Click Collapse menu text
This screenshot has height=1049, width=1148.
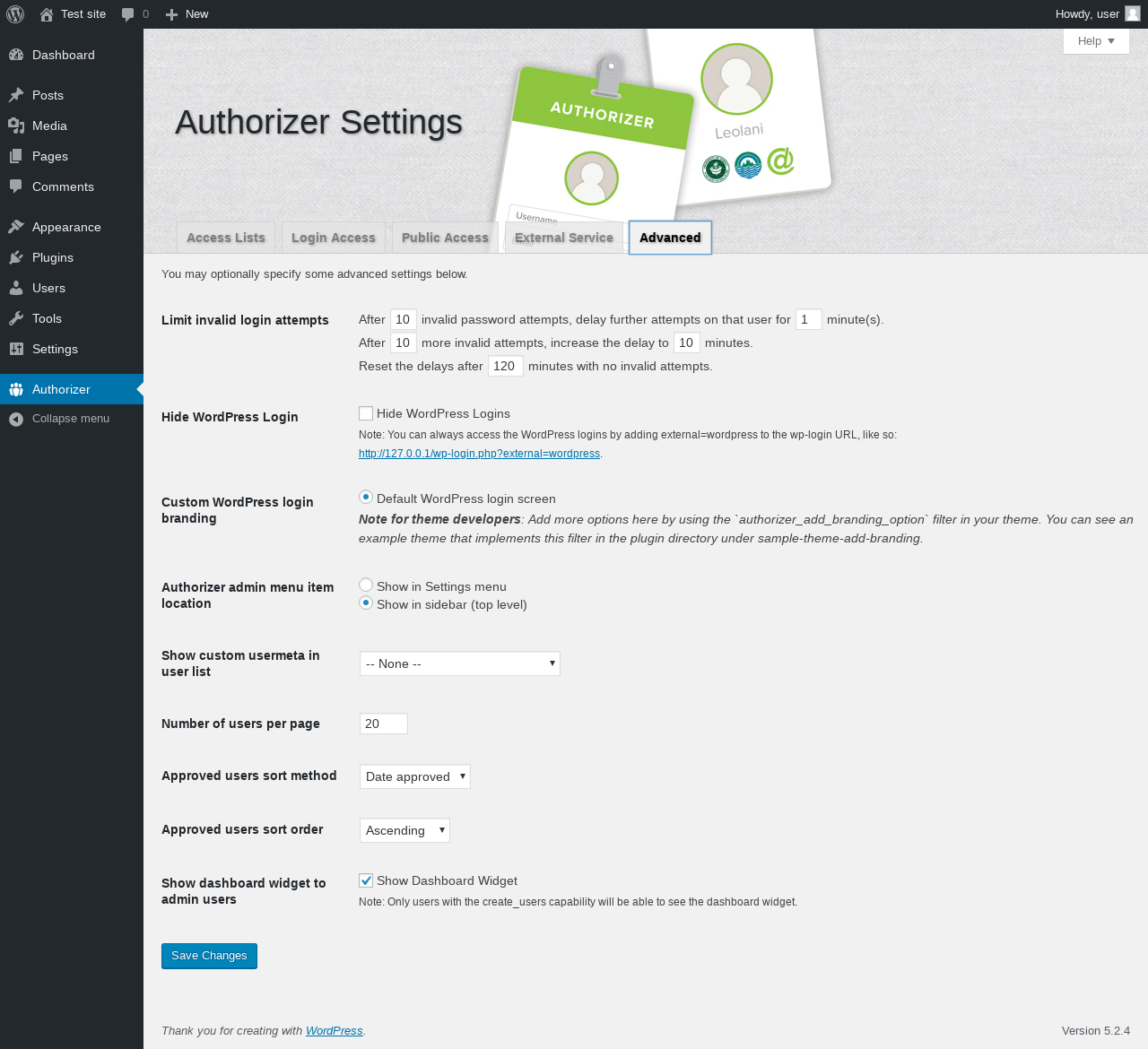[71, 419]
